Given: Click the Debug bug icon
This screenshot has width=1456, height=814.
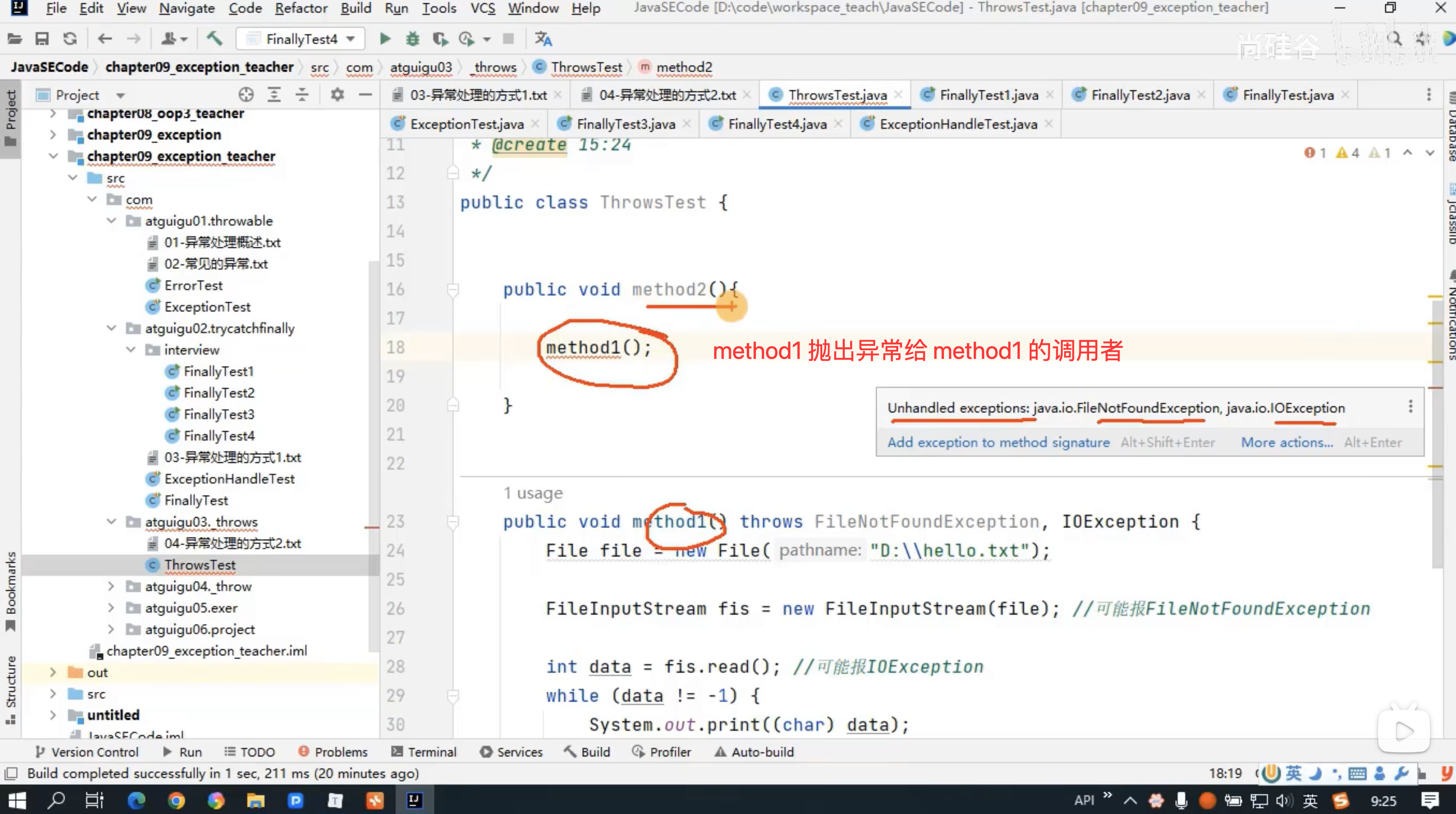Looking at the screenshot, I should tap(413, 38).
